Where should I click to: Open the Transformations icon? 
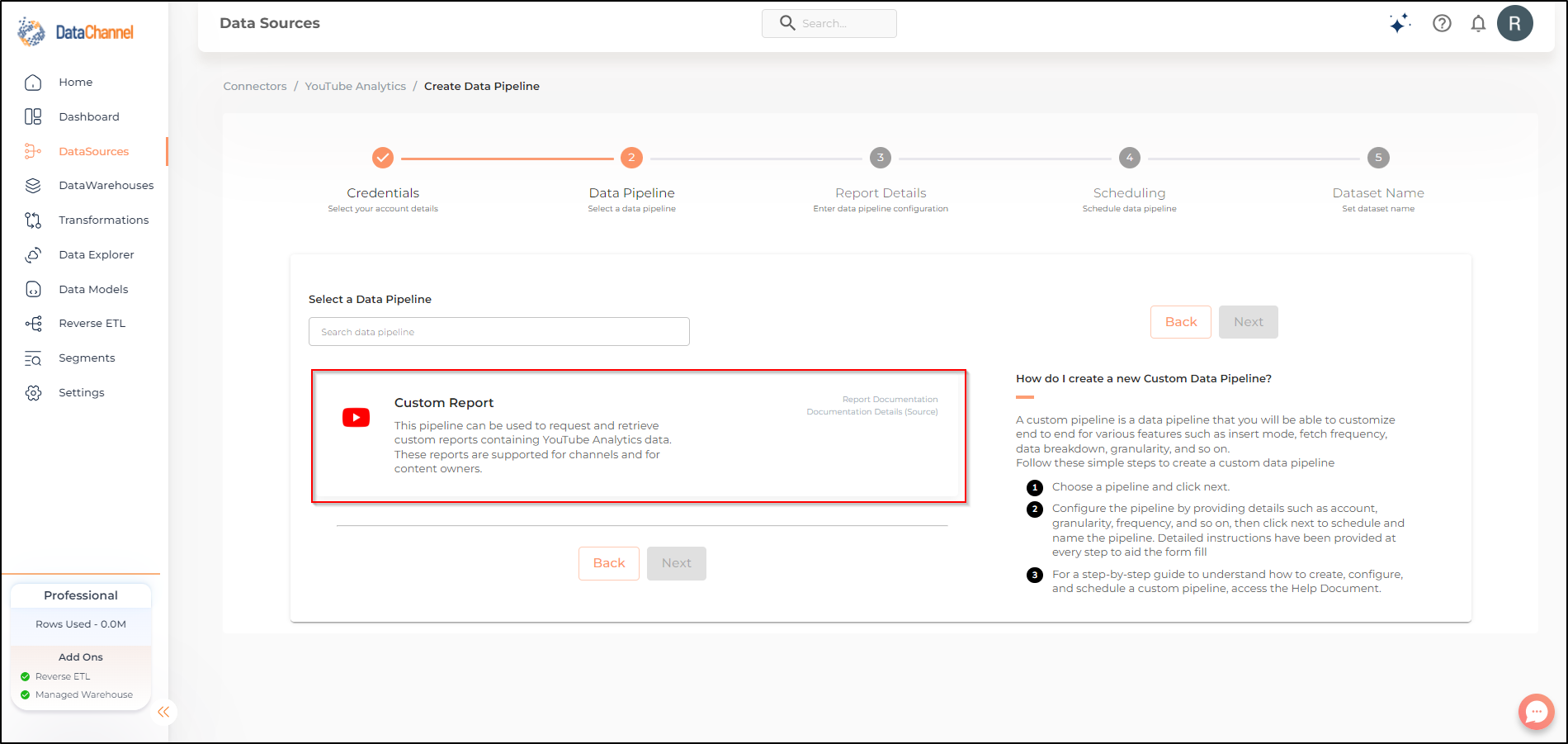coord(33,220)
